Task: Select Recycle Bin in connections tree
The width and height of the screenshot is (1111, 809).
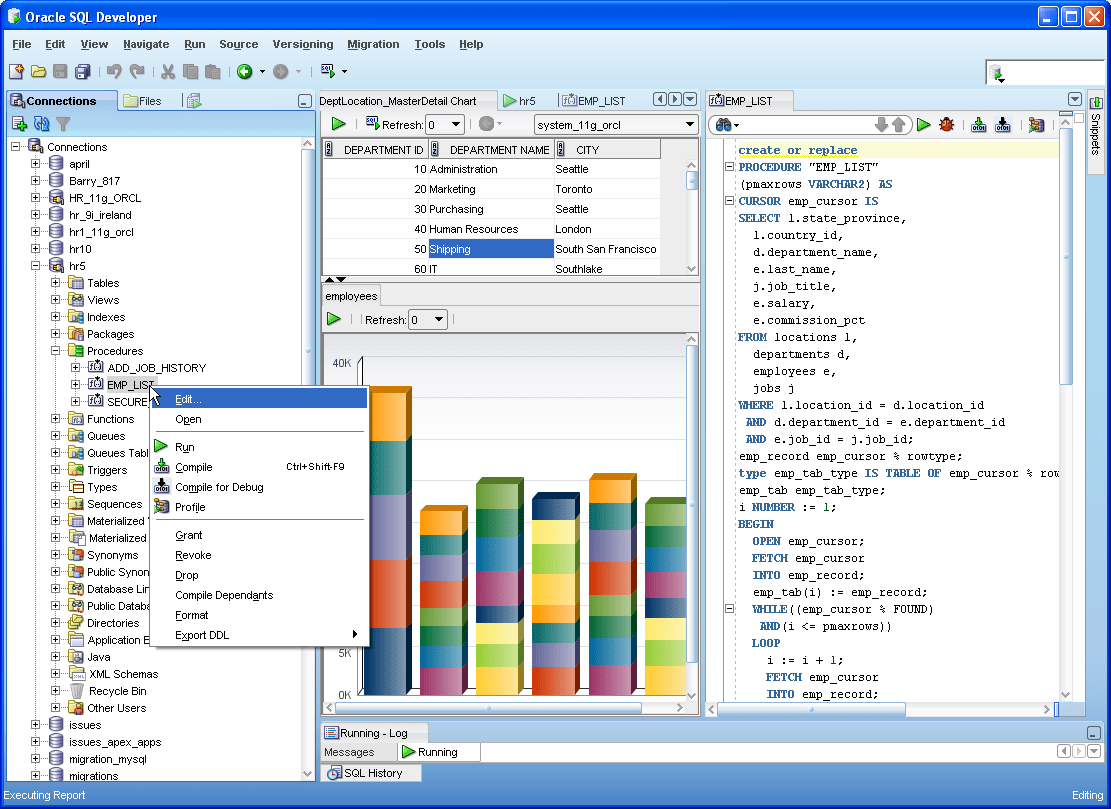Action: pos(117,691)
